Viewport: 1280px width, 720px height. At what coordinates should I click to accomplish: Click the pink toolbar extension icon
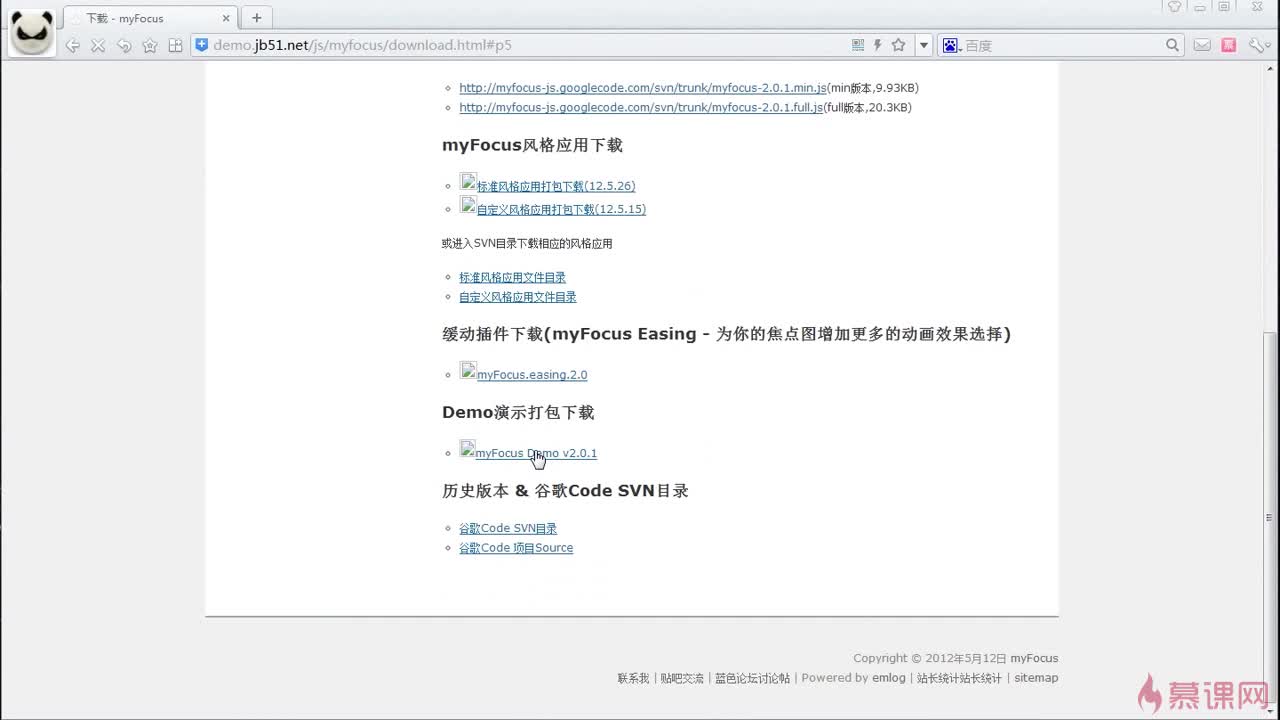click(x=1229, y=45)
